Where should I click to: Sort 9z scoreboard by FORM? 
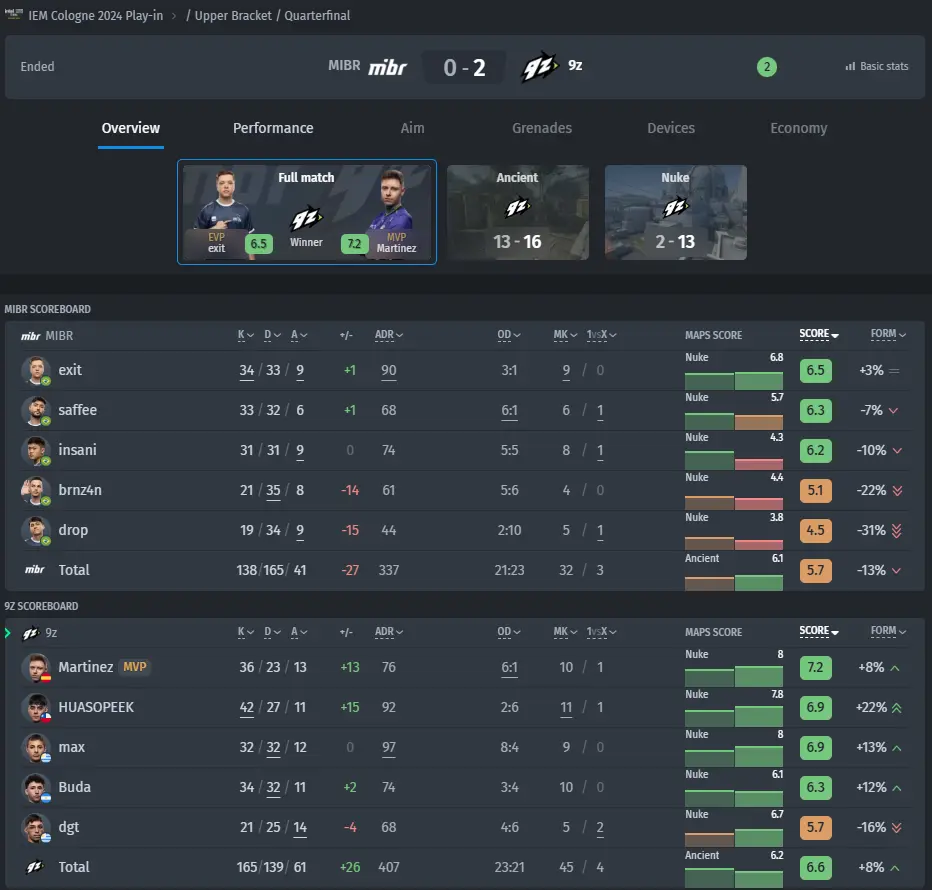click(x=888, y=631)
